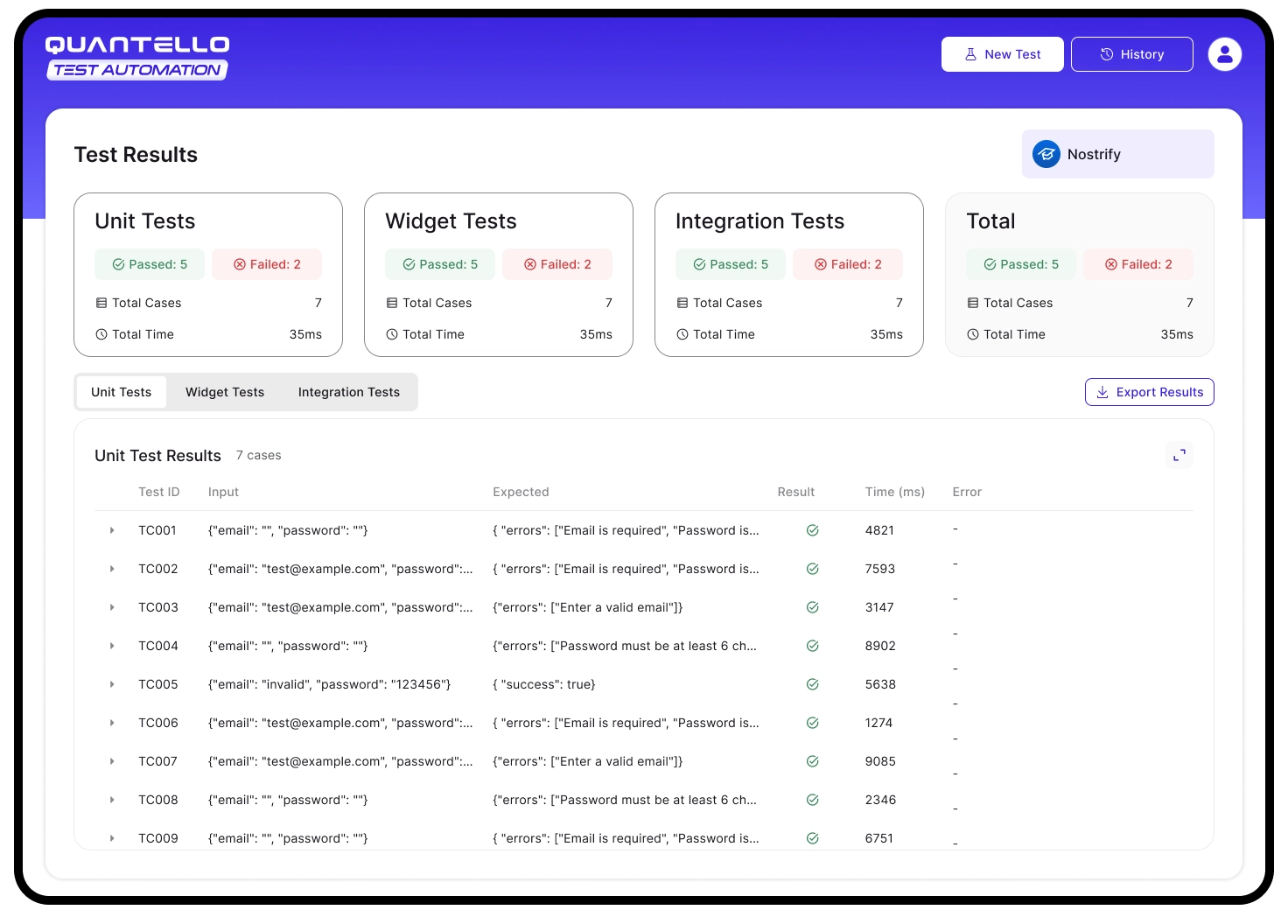
Task: Click the Total Cases icon in Widget Tests card
Action: point(392,303)
